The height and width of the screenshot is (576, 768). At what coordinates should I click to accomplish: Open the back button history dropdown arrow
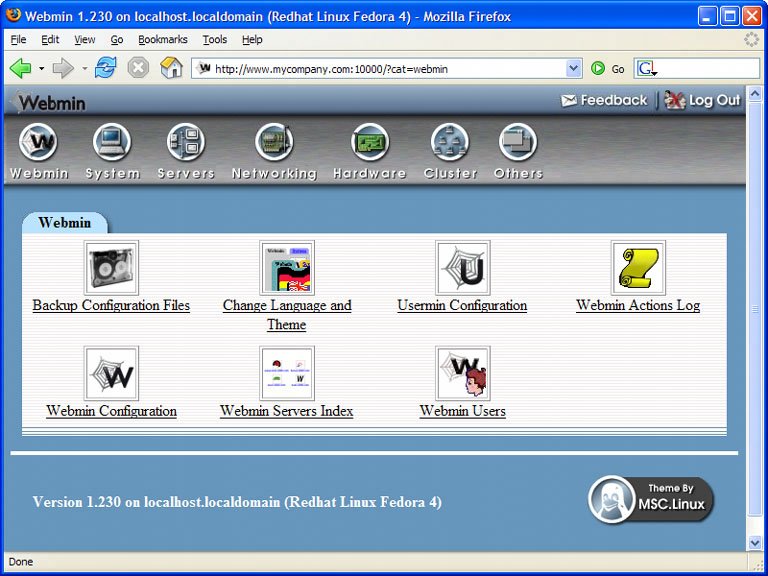(41, 69)
